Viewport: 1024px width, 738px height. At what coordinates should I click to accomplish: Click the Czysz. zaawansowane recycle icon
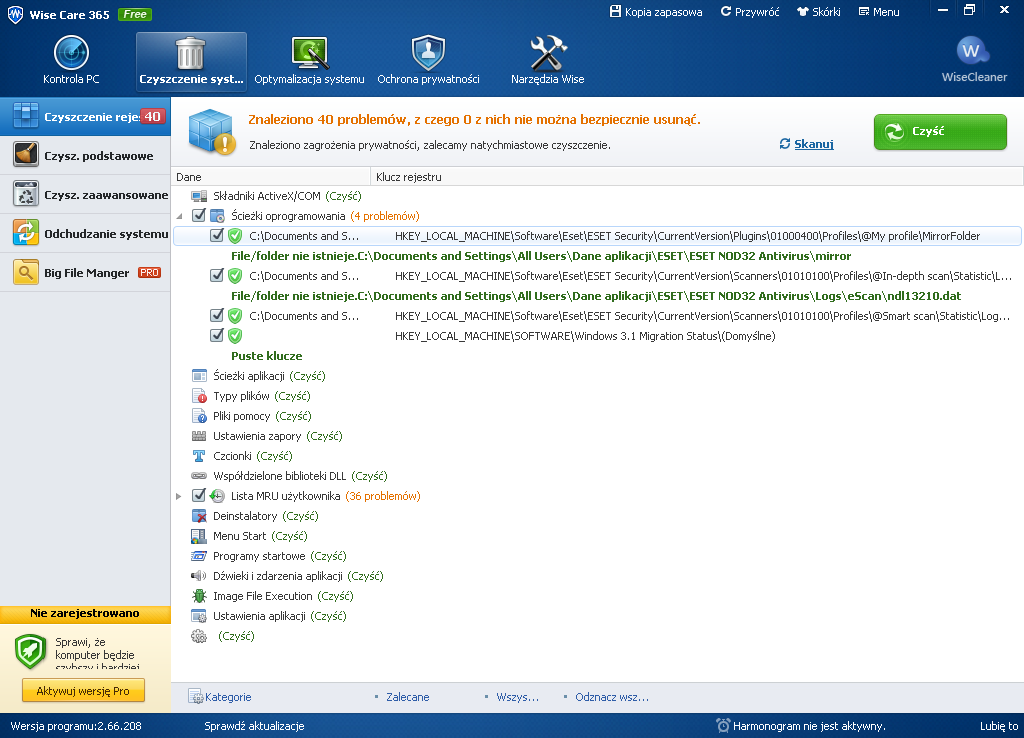pos(26,195)
